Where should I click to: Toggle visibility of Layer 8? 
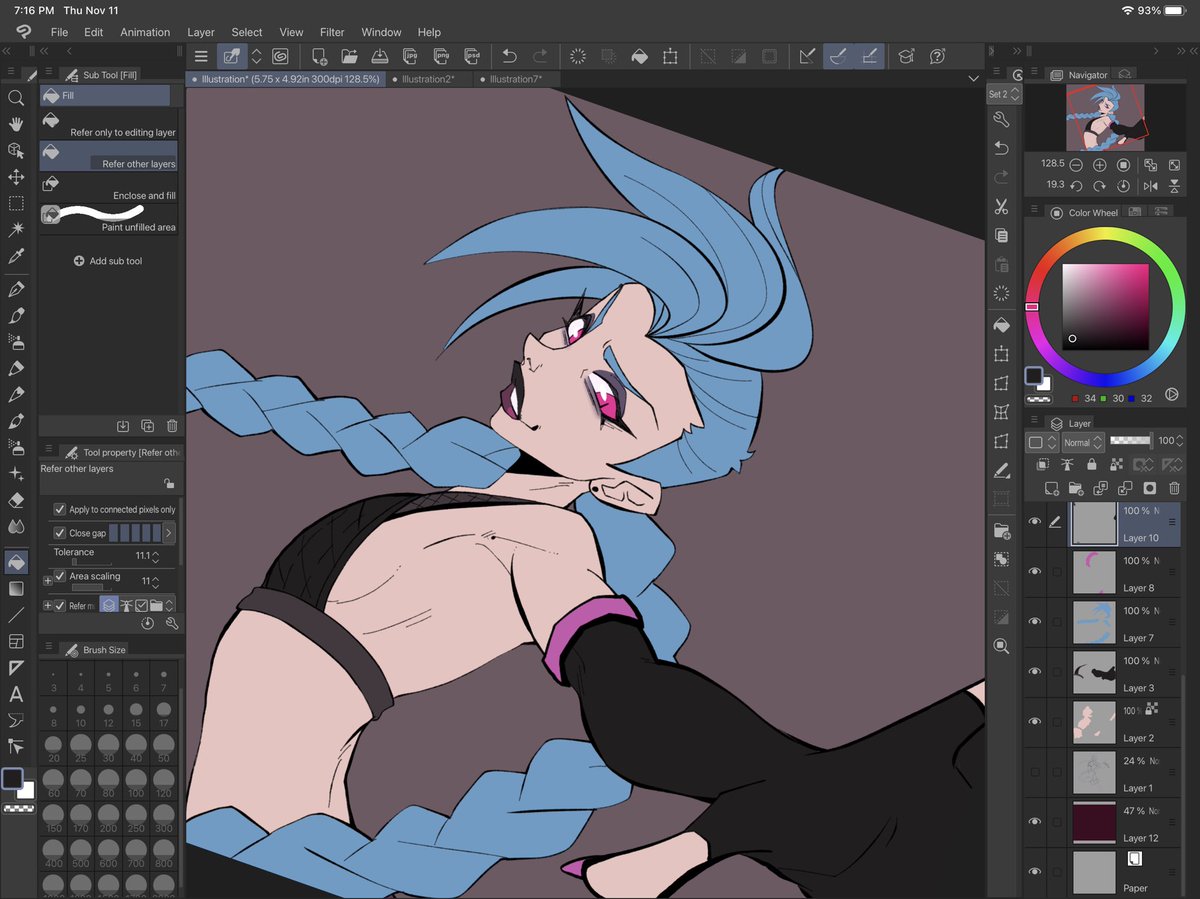[1035, 572]
